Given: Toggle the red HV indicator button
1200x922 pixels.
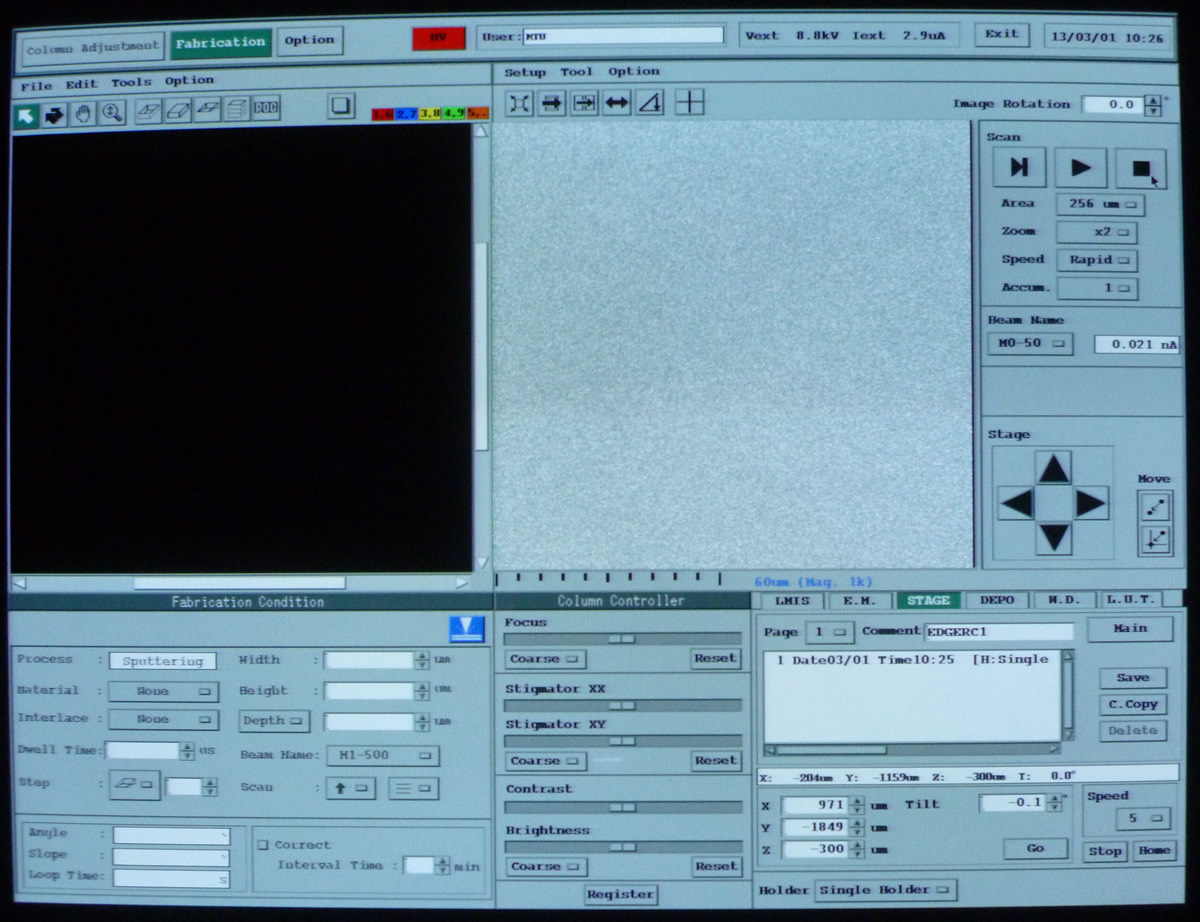Looking at the screenshot, I should [x=438, y=38].
